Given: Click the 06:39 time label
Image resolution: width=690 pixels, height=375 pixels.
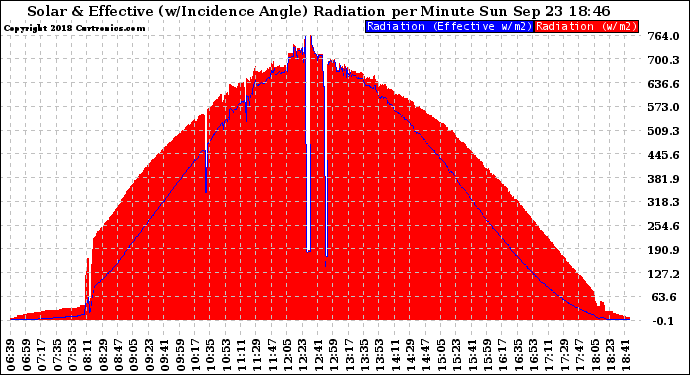Looking at the screenshot, I should [x=11, y=355].
